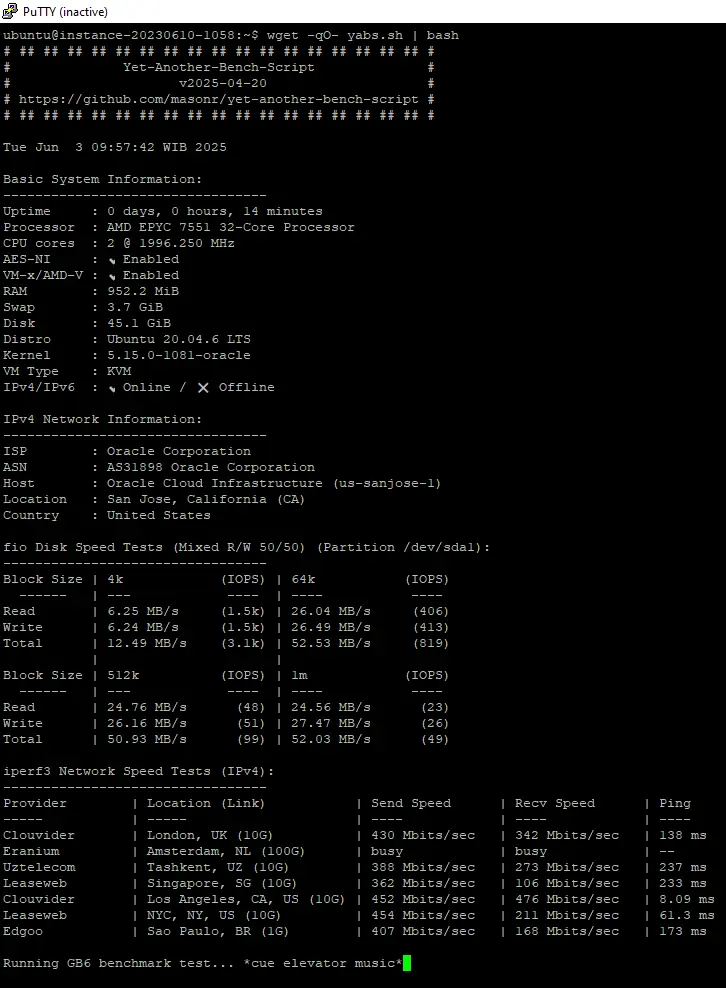Click the check mark beside AES-NI Enabled
Viewport: 726px width, 988px height.
pyautogui.click(x=112, y=260)
